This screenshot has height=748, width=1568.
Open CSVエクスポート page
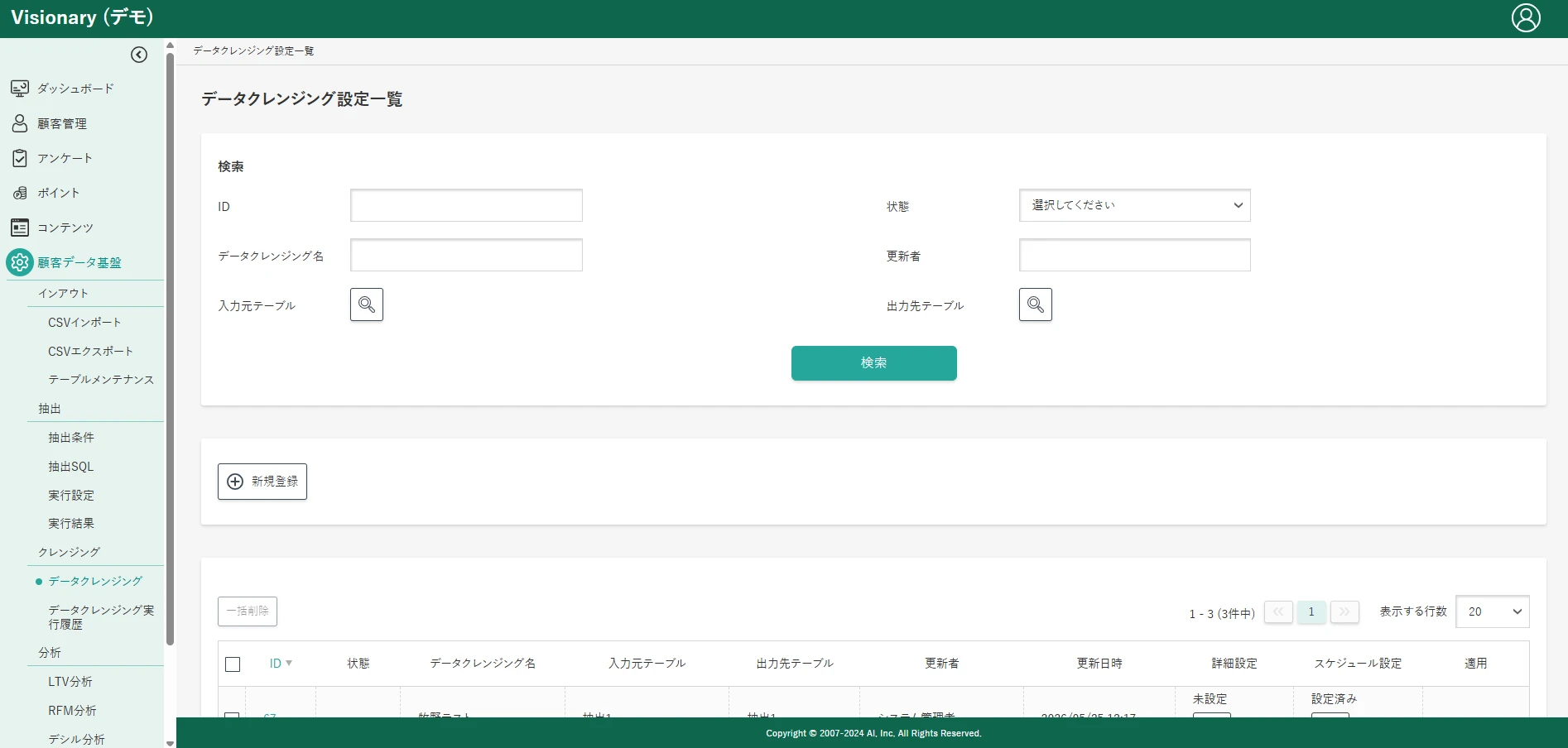click(90, 352)
